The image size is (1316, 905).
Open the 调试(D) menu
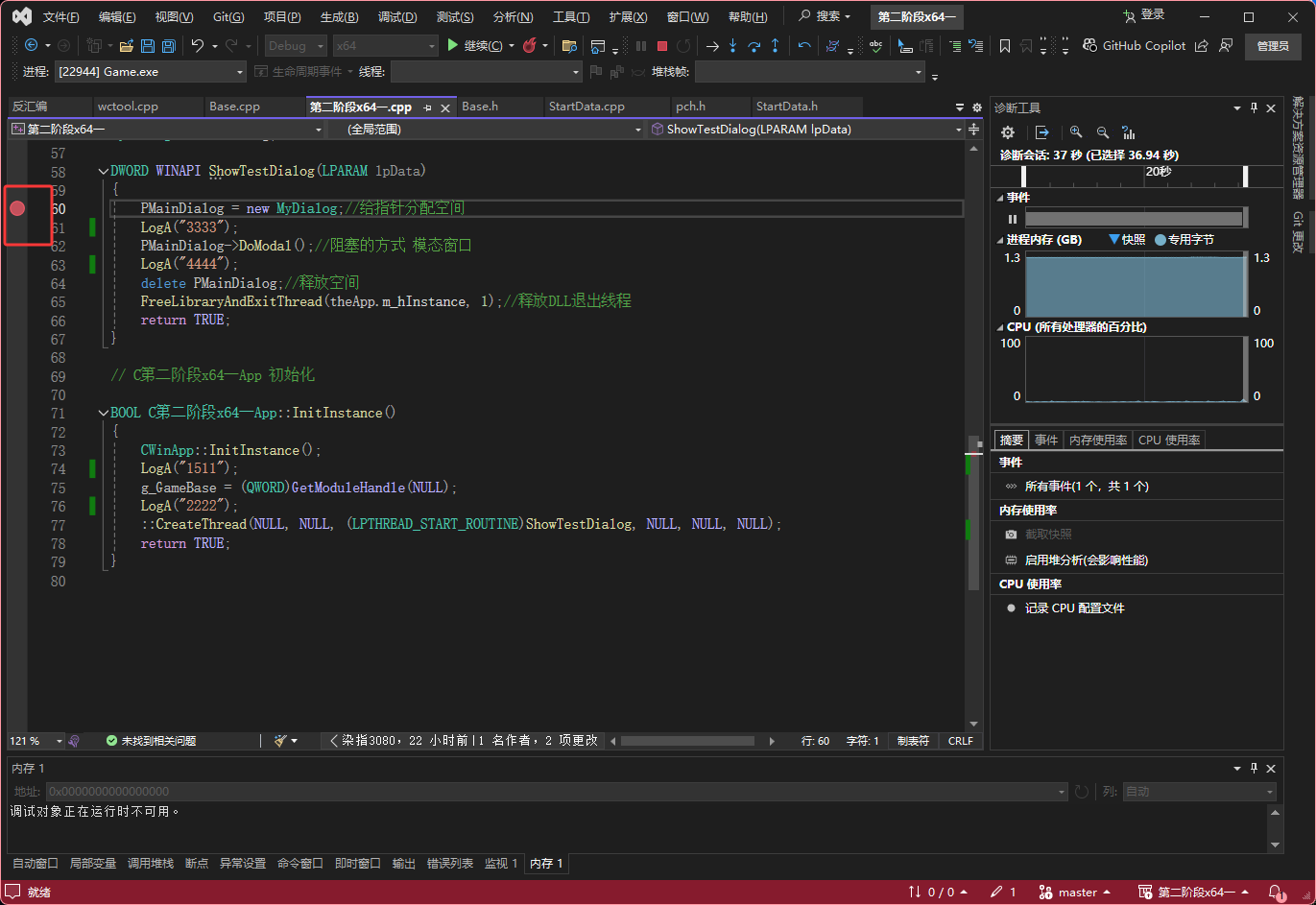pos(397,17)
